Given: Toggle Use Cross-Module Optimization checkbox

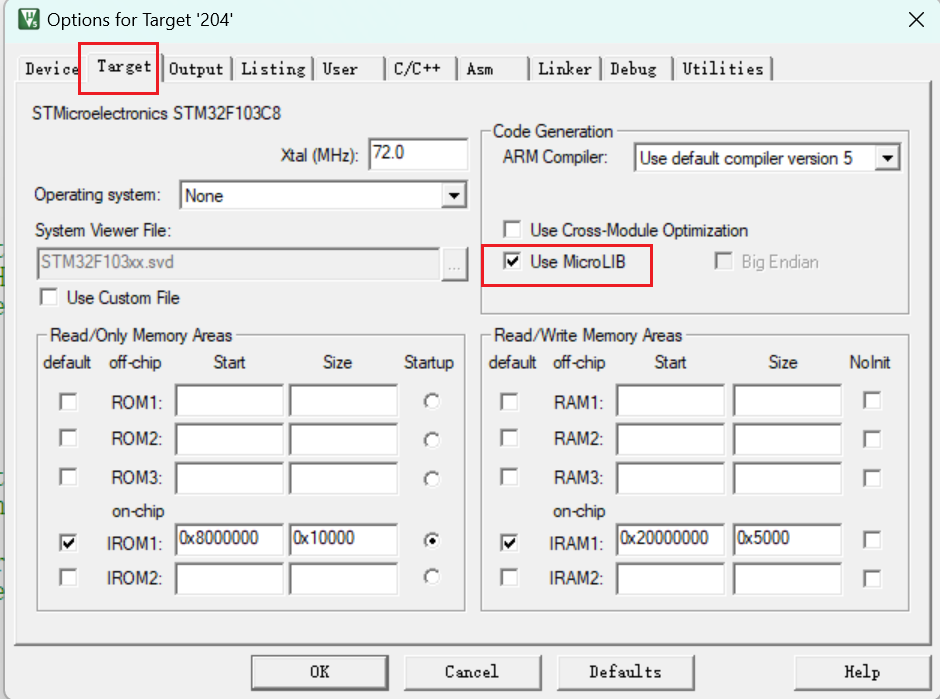Looking at the screenshot, I should [512, 230].
